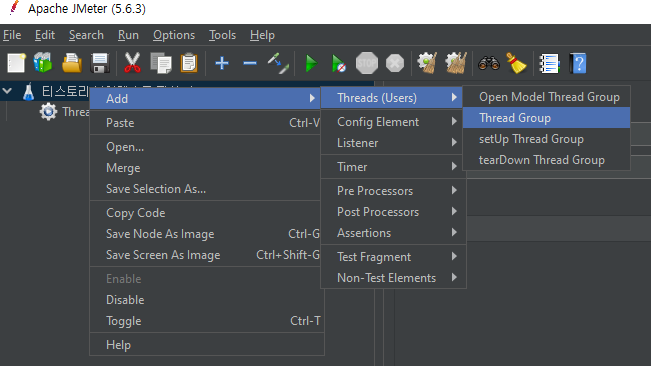Select Disable in the context menu
The image size is (651, 366).
(206, 300)
